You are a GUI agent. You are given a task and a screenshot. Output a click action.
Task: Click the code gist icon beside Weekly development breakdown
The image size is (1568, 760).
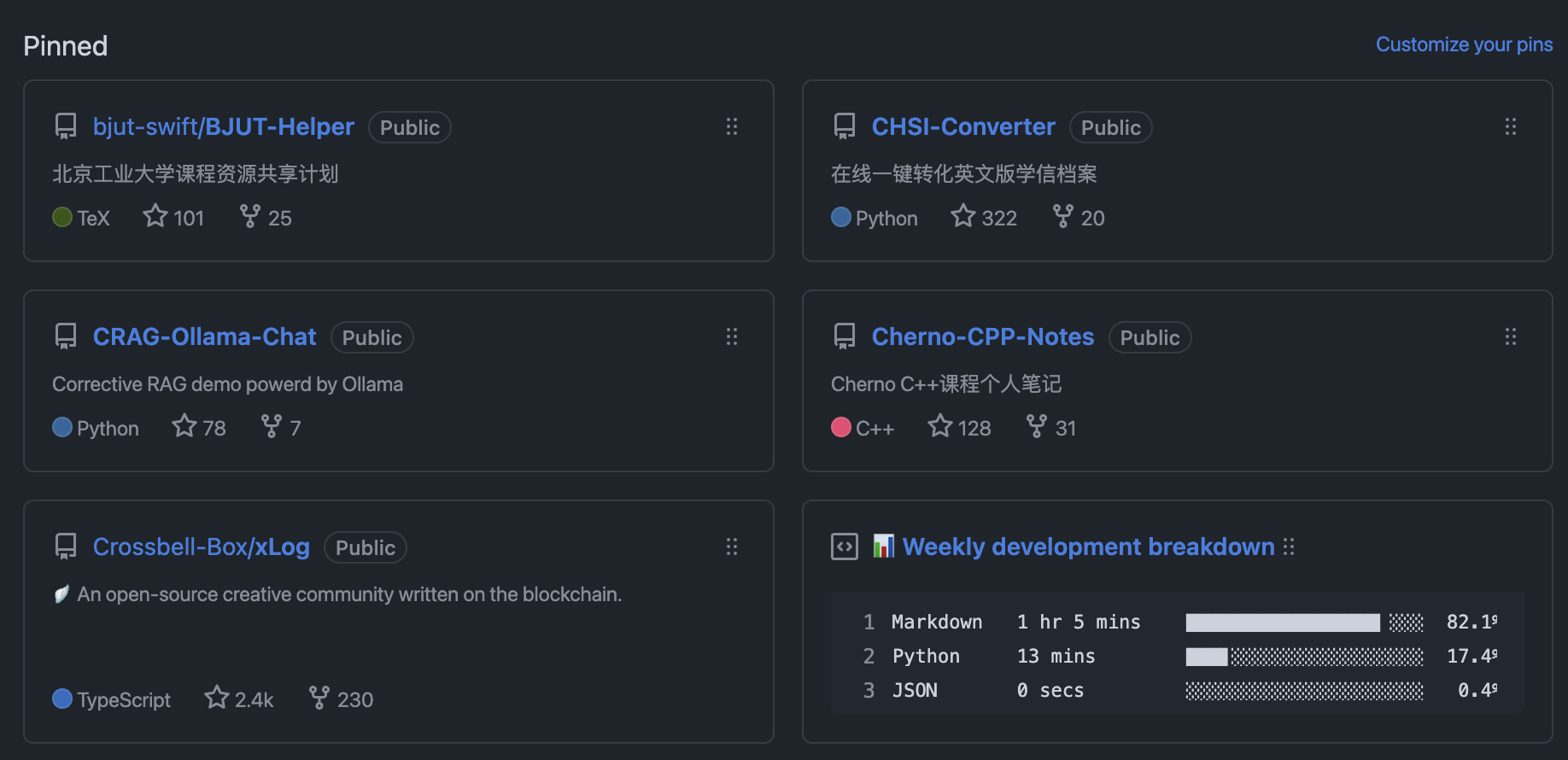844,547
